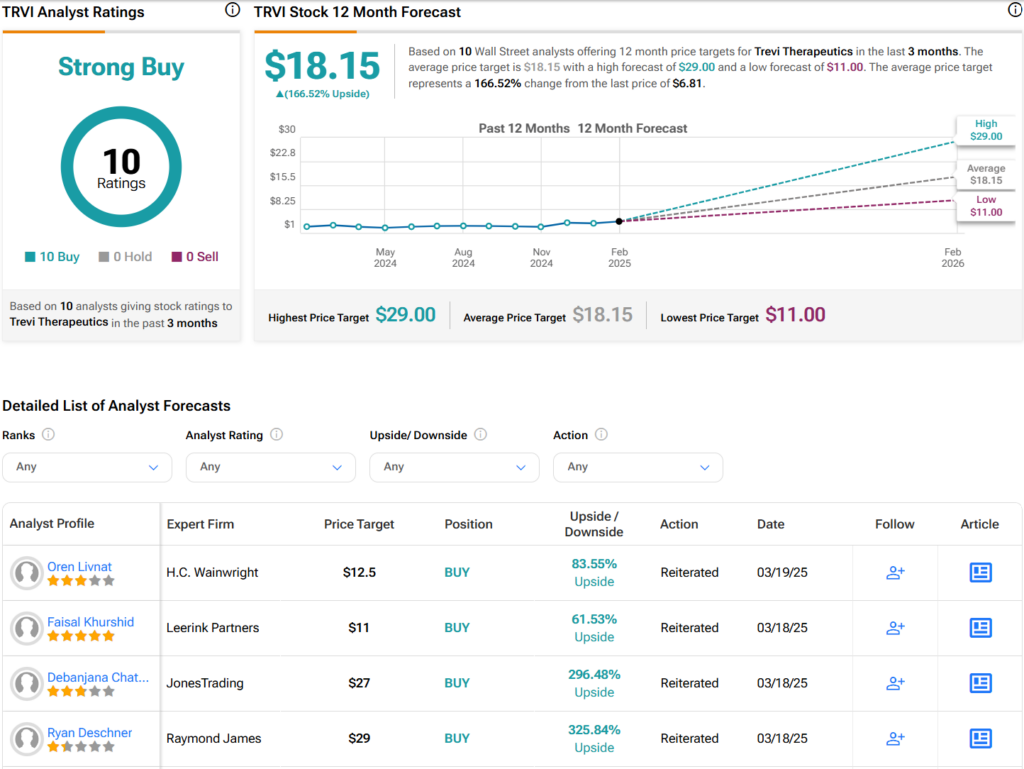The height and width of the screenshot is (769, 1024).
Task: Click the High $29.00 forecast label
Action: 985,130
